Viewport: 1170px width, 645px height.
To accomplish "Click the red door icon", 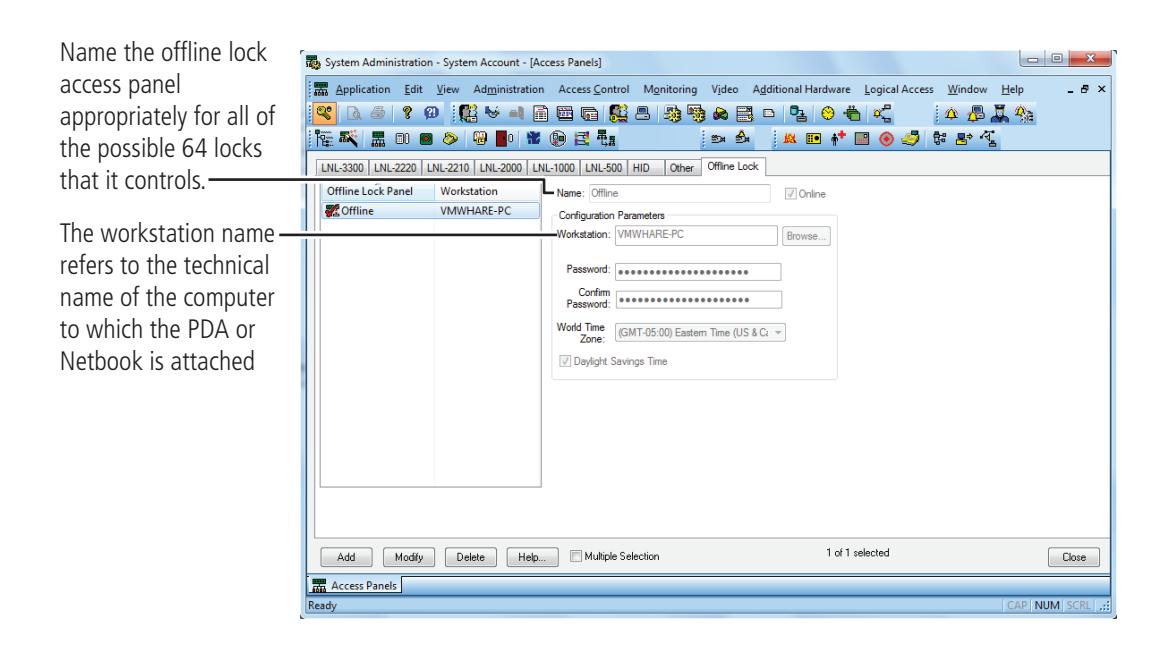I will tap(504, 139).
